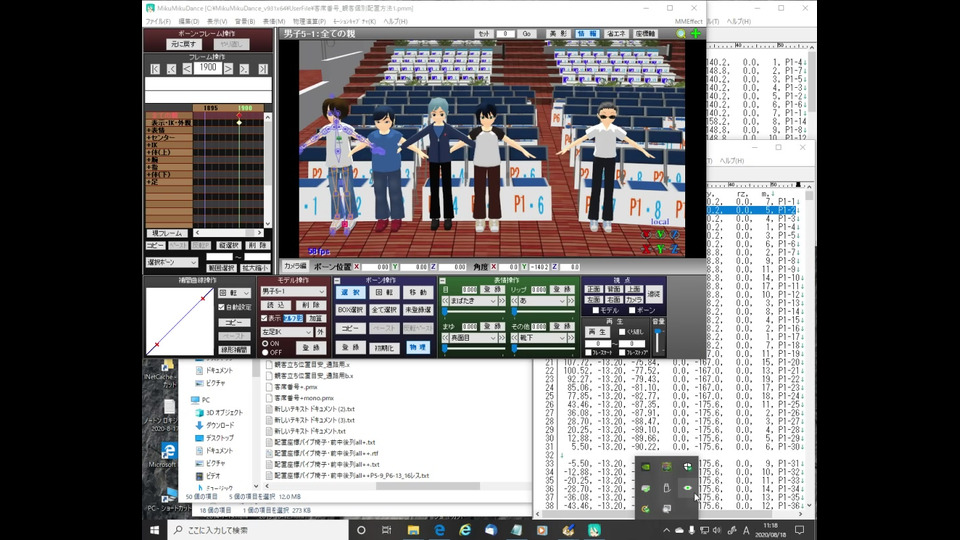
Task: Jump to last frame button
Action: tap(263, 69)
